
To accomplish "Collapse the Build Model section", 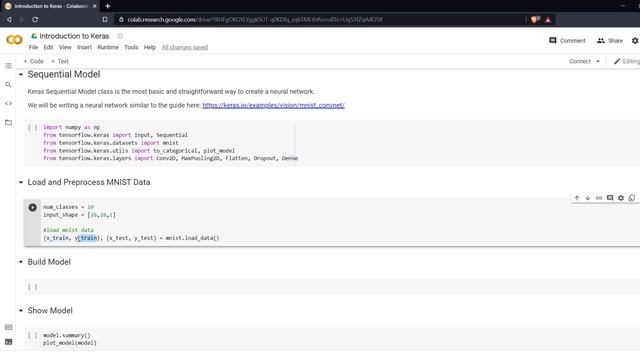I will (x=21, y=262).
